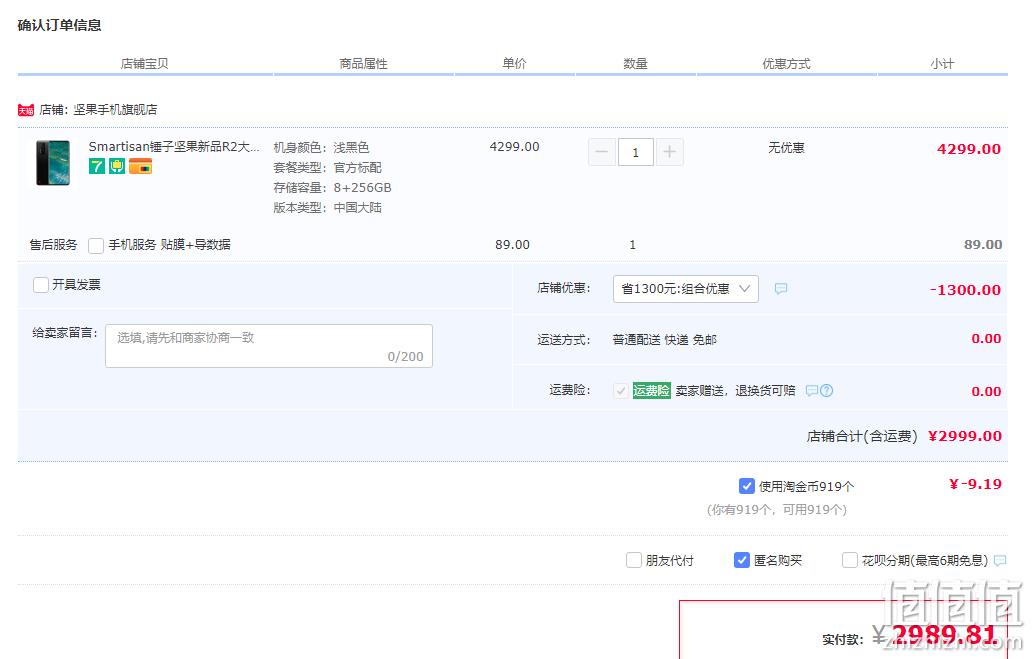
Task: Click the 商品属性 column header
Action: (363, 64)
